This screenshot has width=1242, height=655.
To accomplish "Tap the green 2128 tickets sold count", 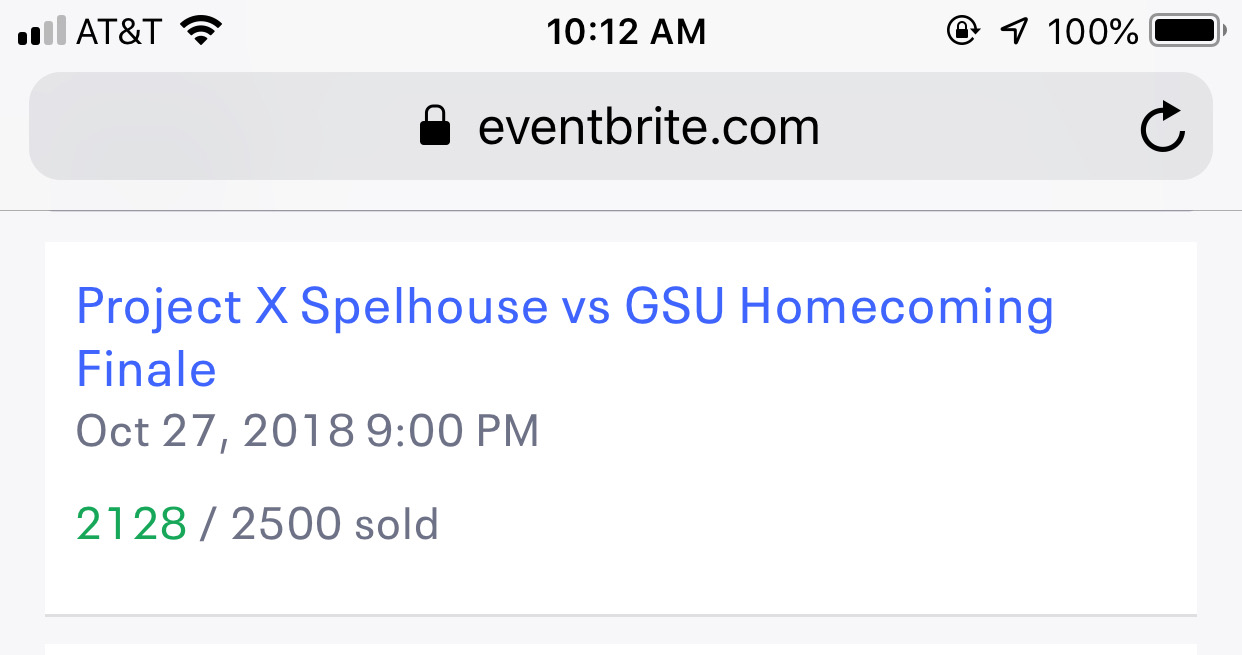I will click(131, 524).
